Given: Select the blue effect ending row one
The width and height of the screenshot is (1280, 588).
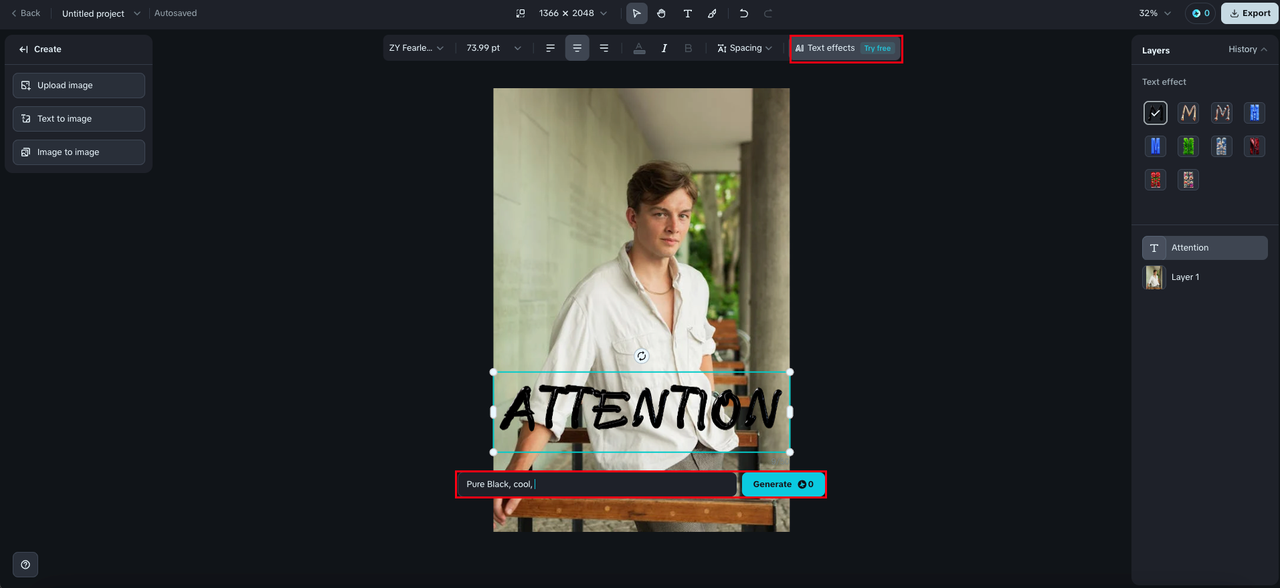Looking at the screenshot, I should (x=1254, y=113).
